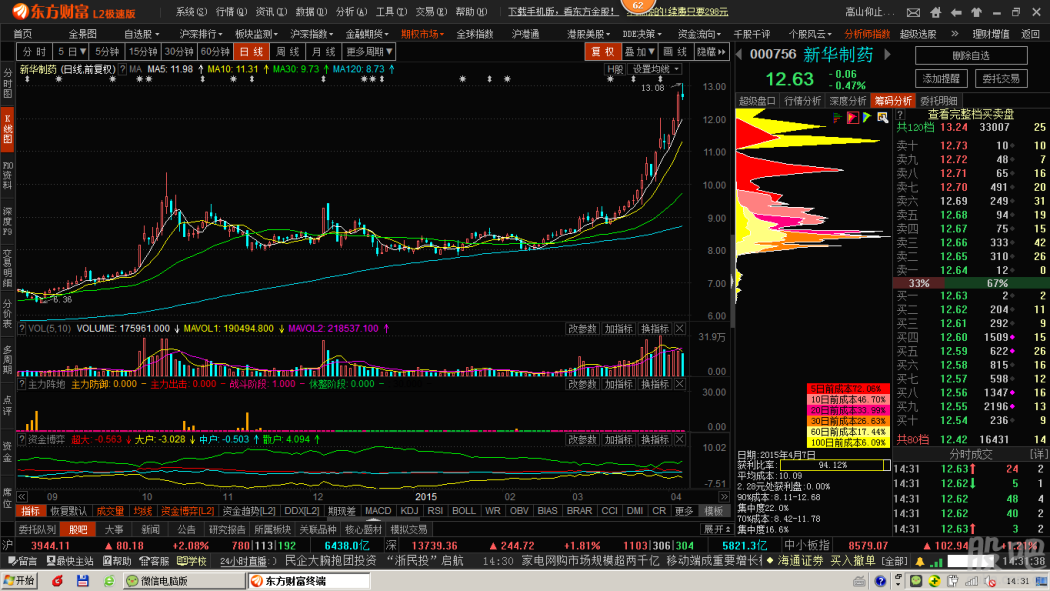Toggle the H股 display button
1050x591 pixels.
click(614, 70)
